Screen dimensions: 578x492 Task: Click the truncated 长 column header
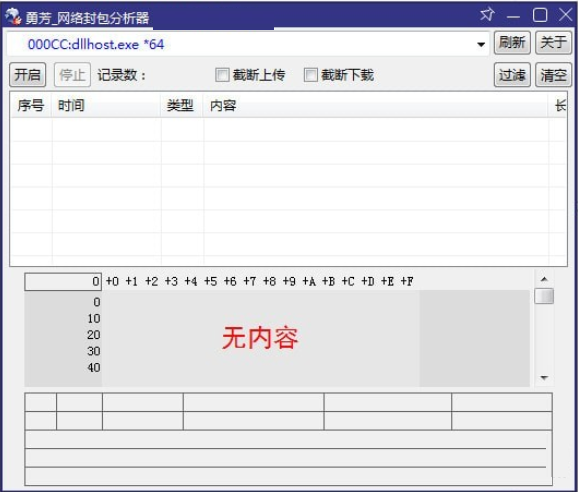[x=558, y=105]
